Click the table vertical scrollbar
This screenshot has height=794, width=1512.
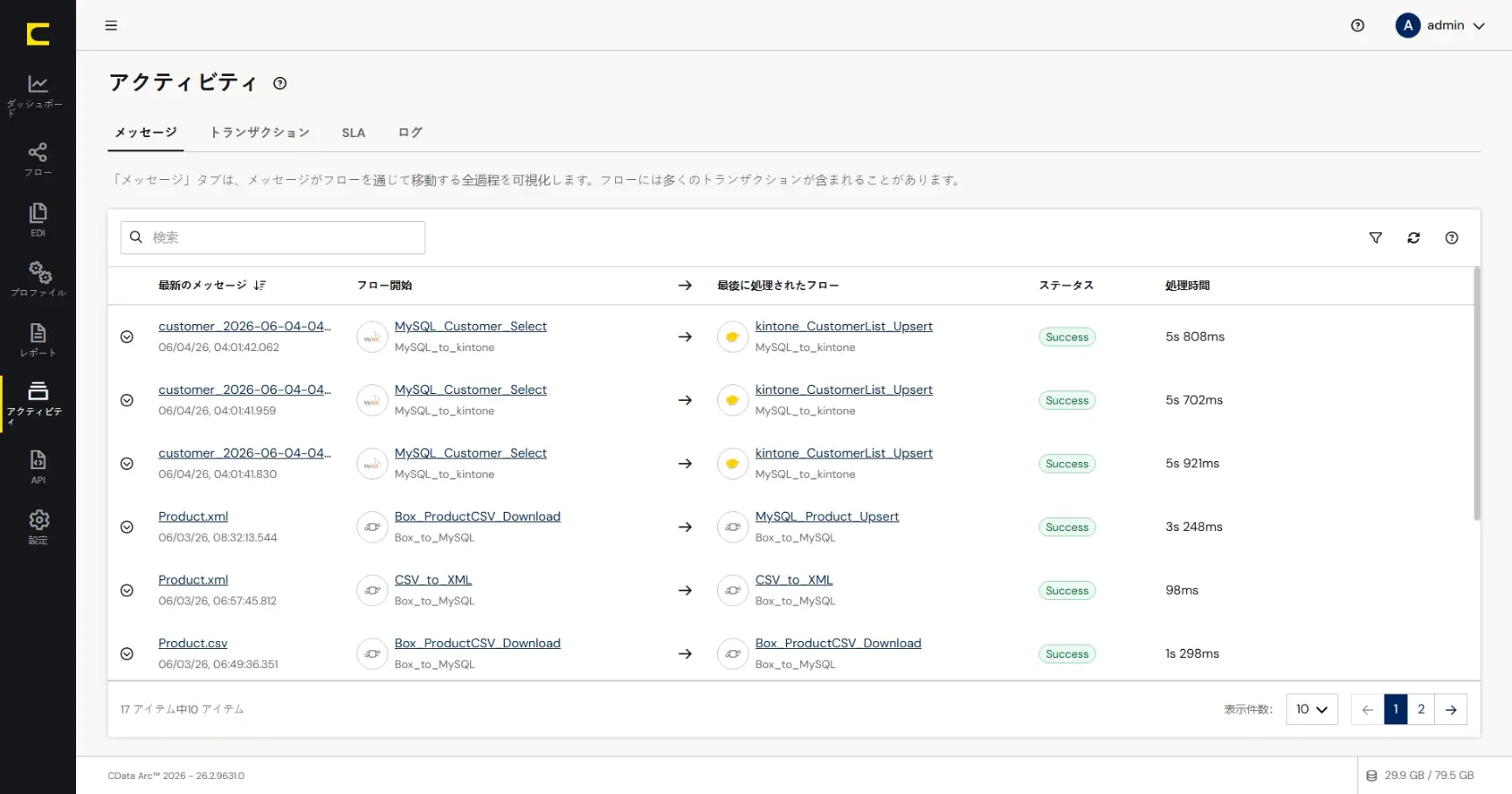(x=1477, y=393)
